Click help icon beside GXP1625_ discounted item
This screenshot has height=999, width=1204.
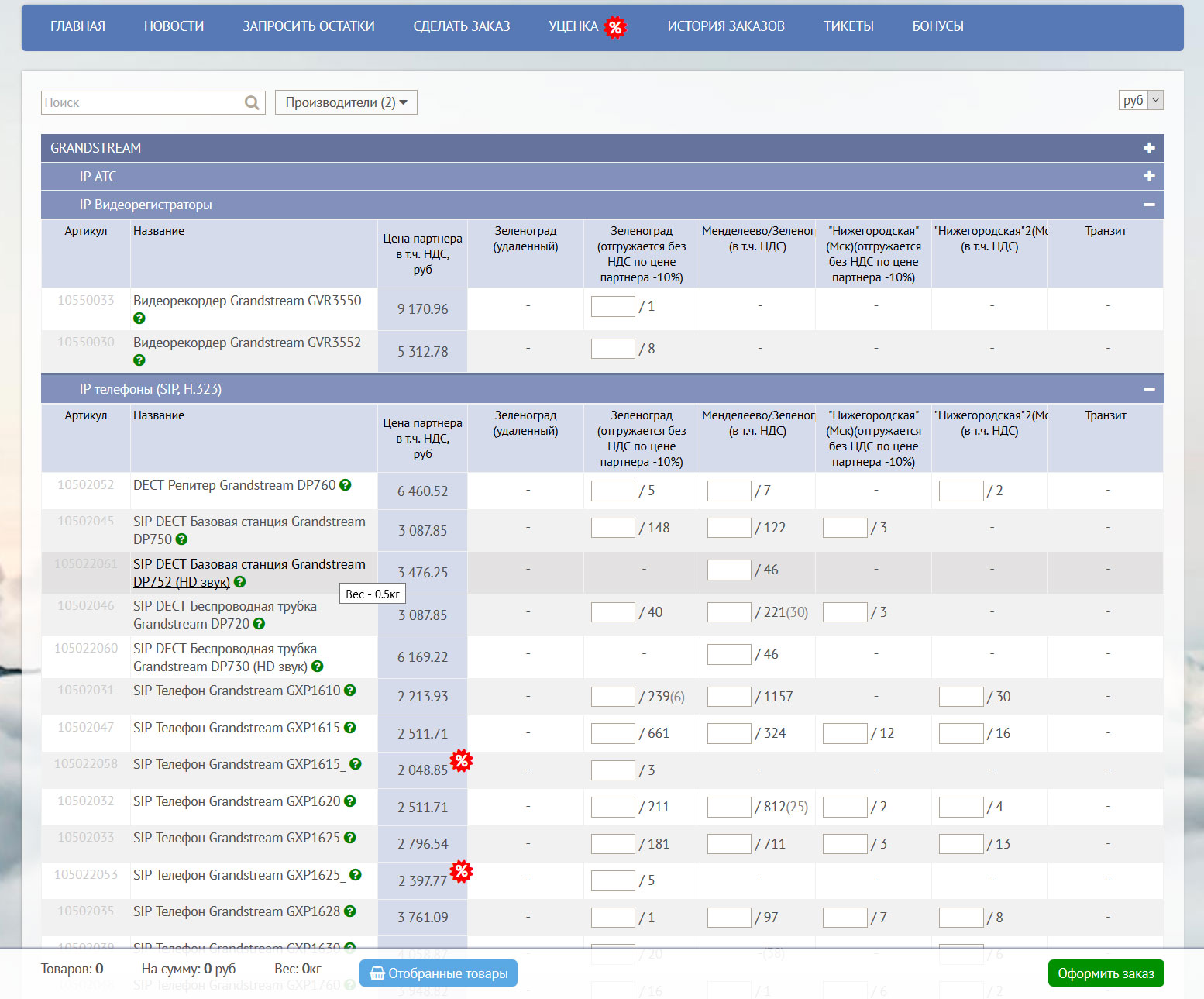(x=356, y=875)
